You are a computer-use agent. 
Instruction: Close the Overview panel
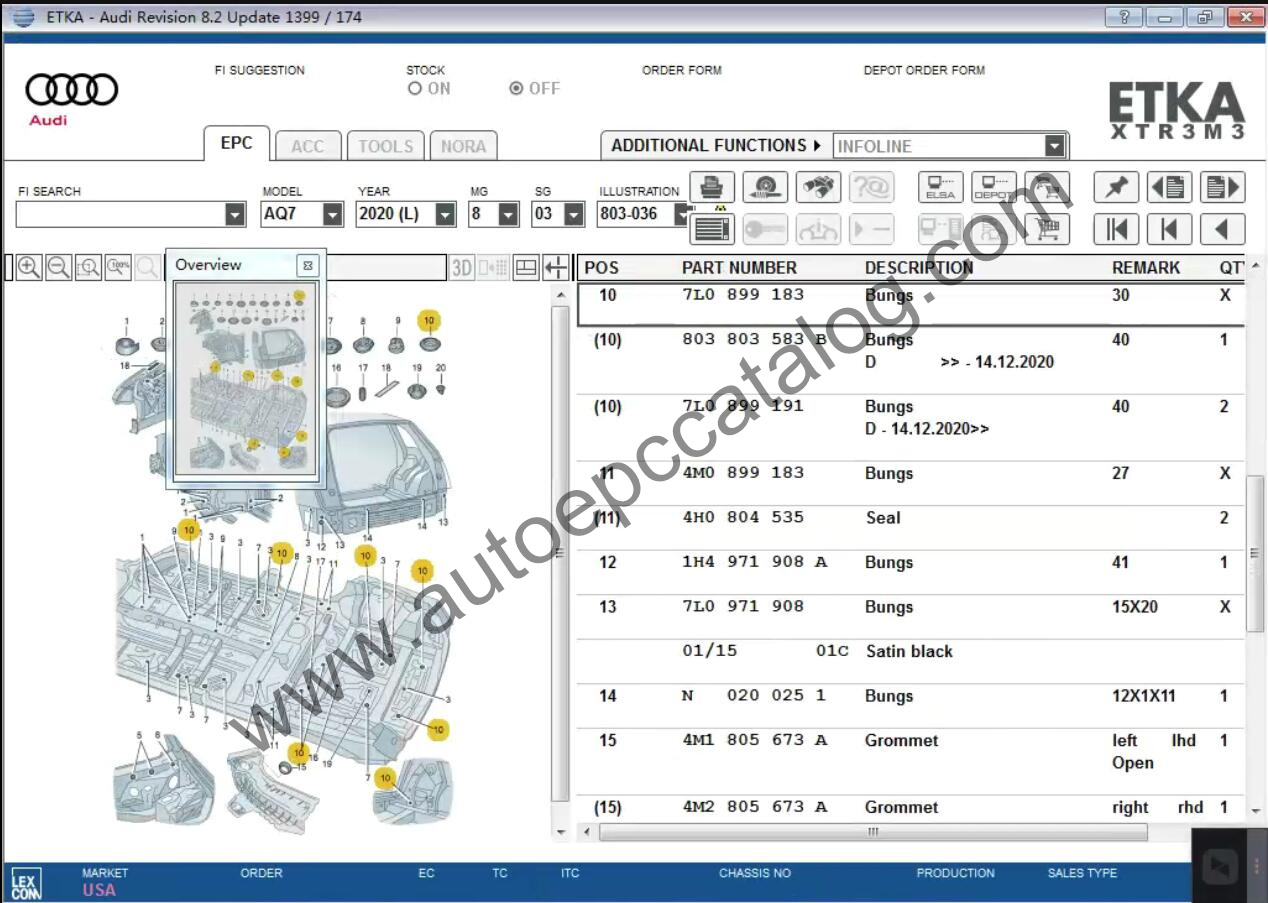click(x=307, y=265)
